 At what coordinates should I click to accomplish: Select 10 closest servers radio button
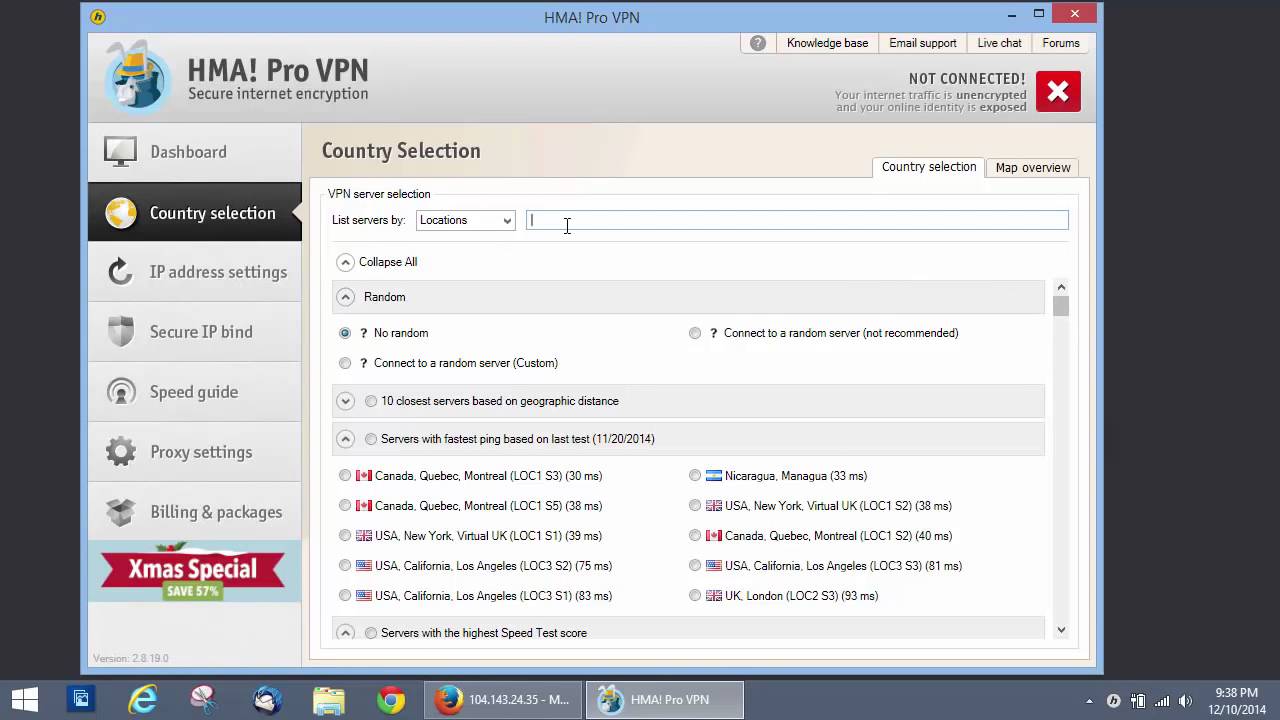coord(371,401)
